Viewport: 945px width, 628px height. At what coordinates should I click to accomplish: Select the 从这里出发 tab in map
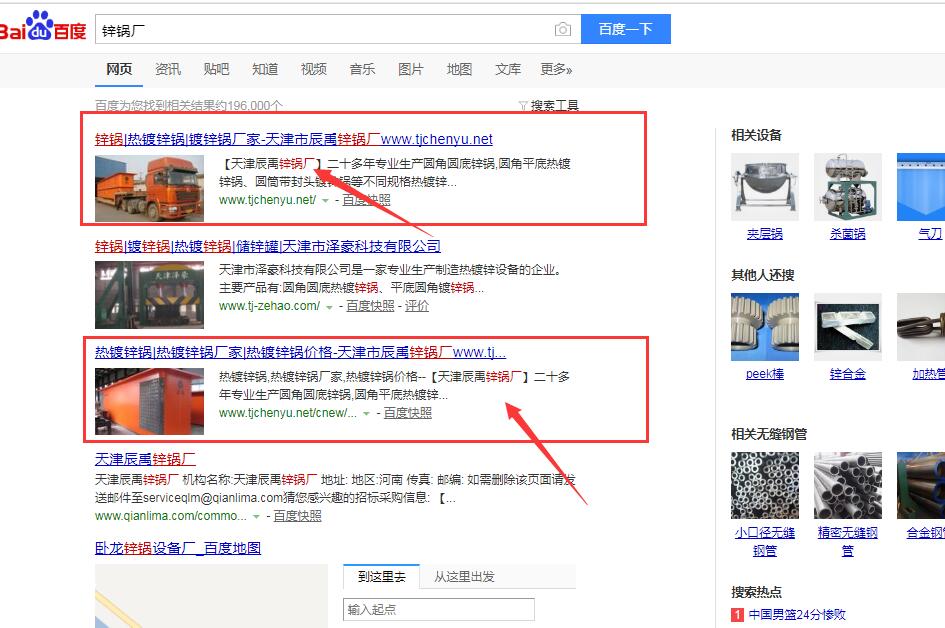464,576
